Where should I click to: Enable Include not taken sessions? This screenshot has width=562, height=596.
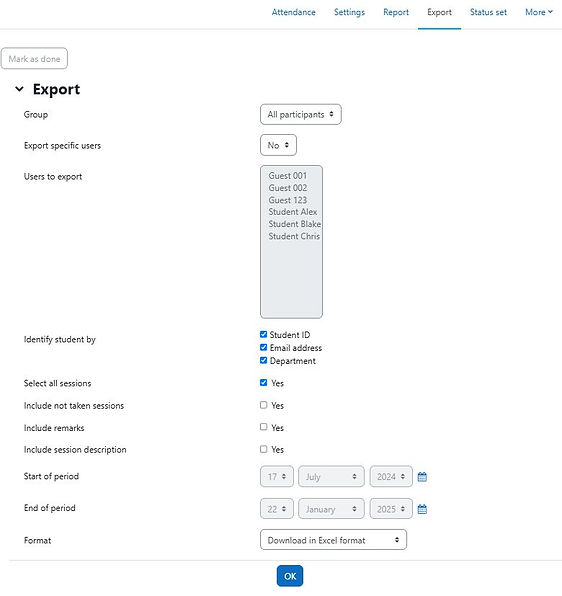coord(263,405)
